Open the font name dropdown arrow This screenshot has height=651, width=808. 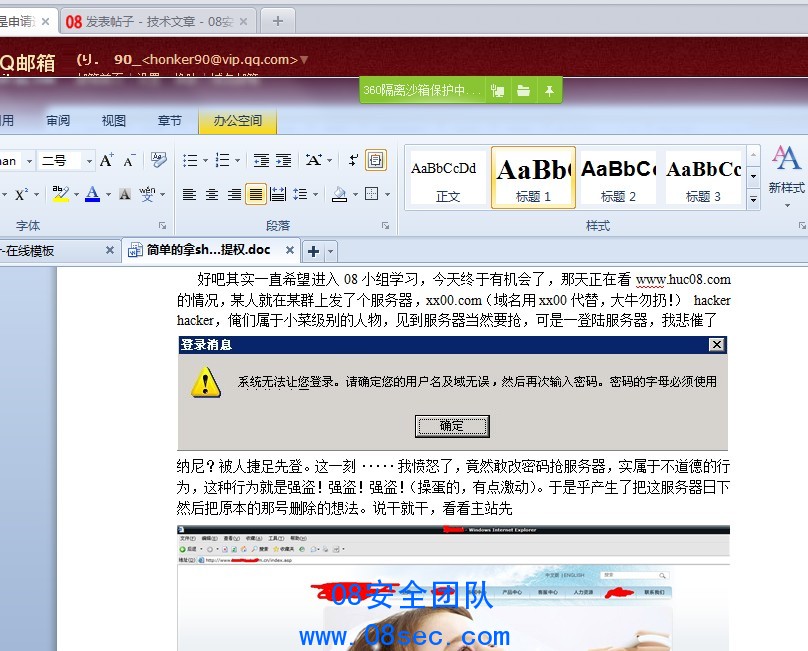click(x=29, y=161)
